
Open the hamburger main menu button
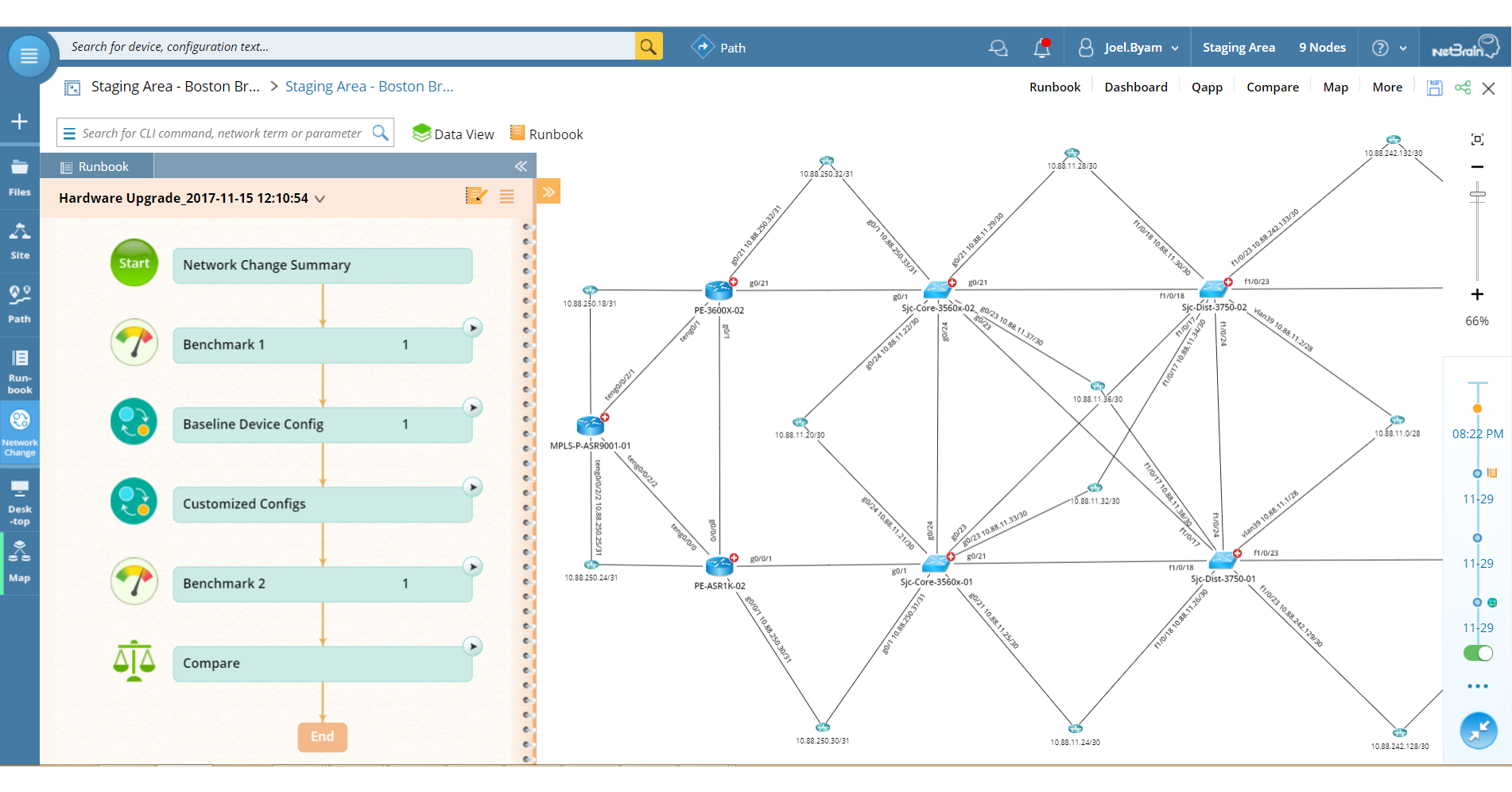tap(29, 56)
